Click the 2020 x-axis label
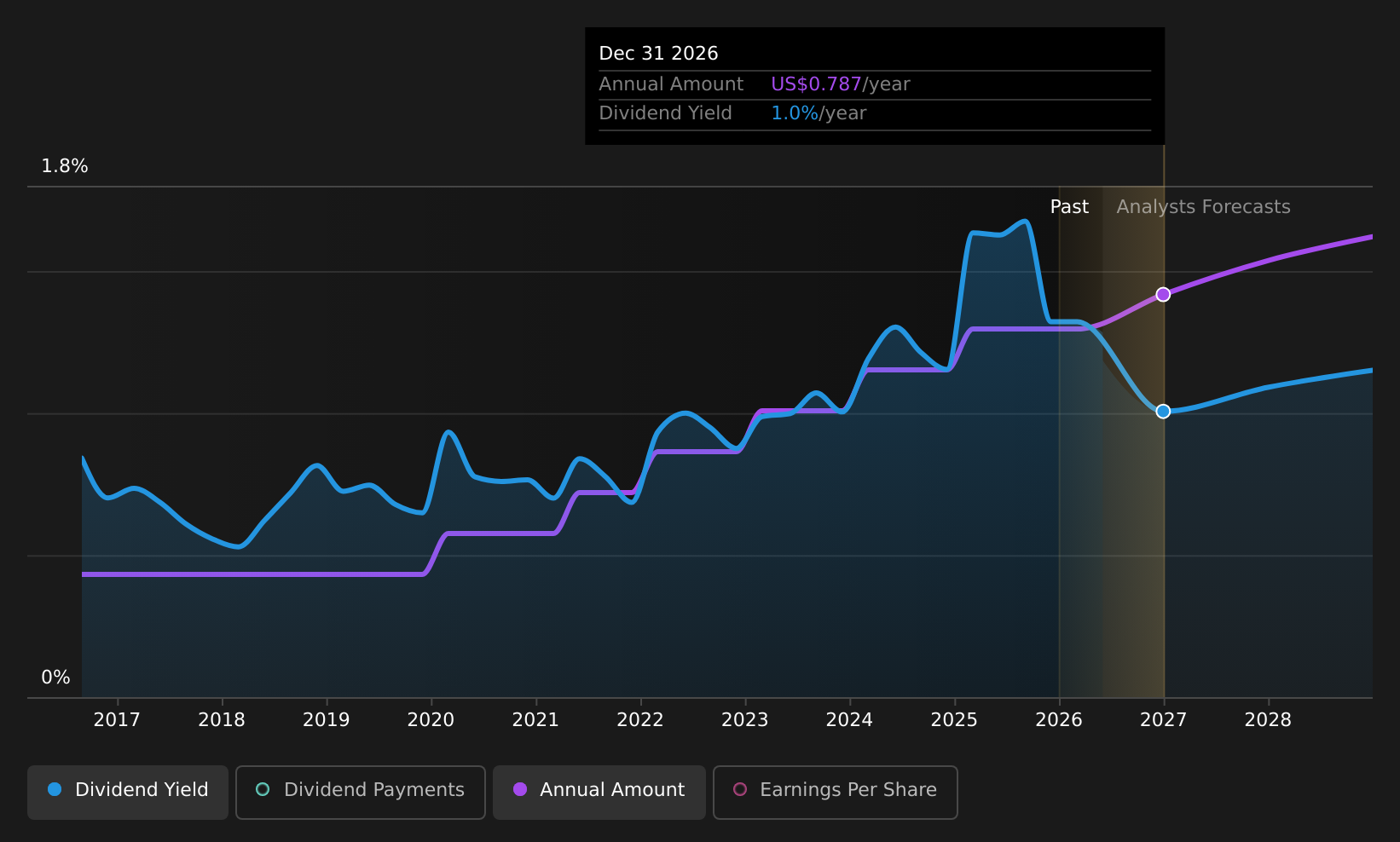Viewport: 1400px width, 842px height. tap(431, 720)
